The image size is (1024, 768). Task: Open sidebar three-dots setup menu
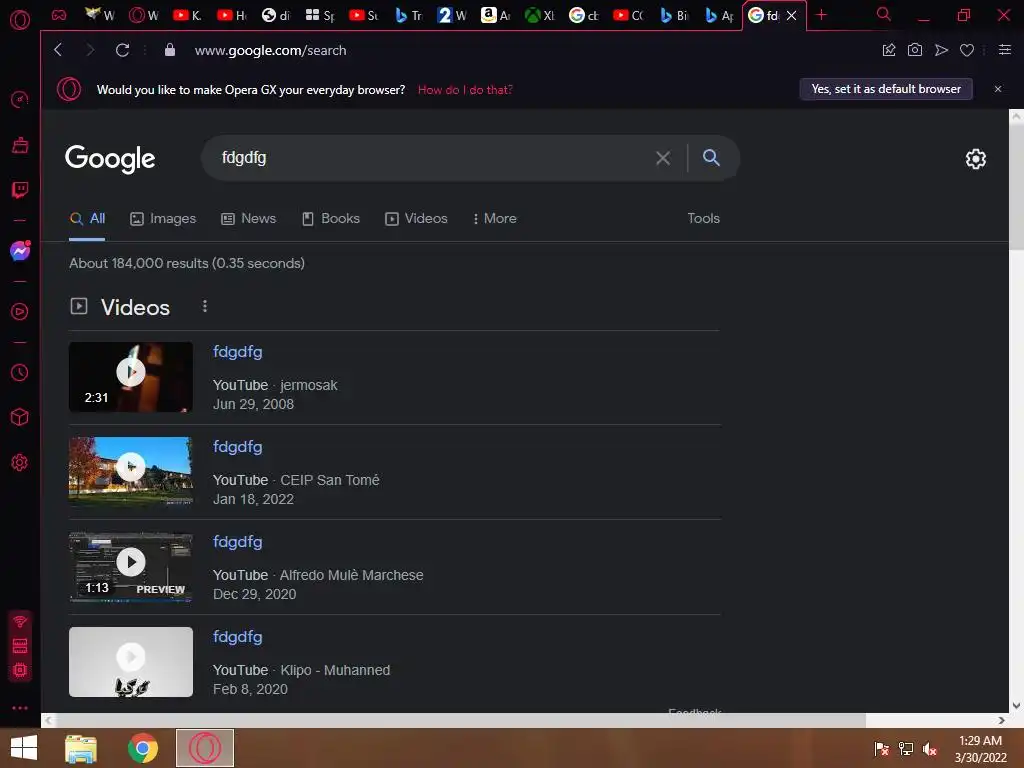tap(20, 708)
